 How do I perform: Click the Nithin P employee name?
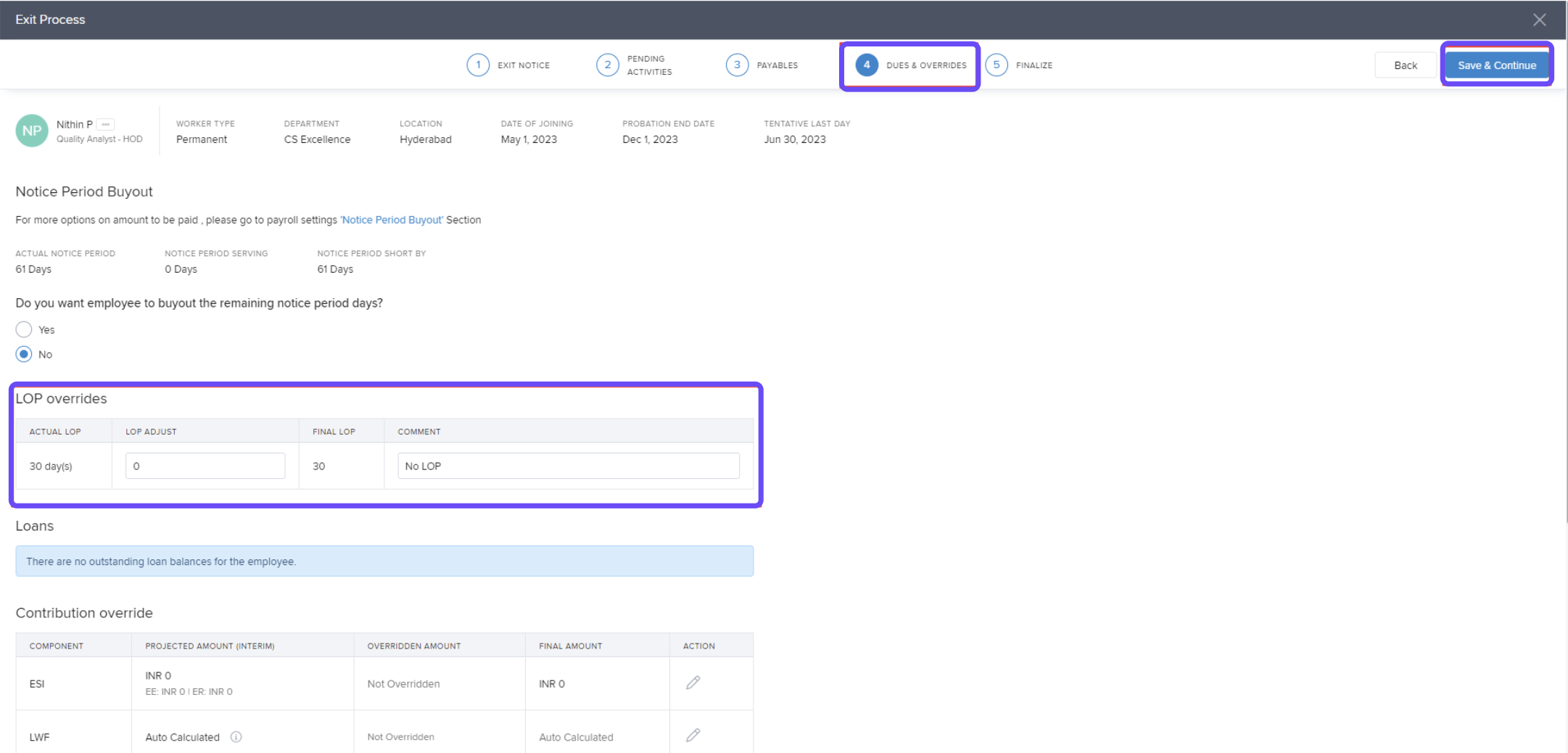[x=74, y=124]
